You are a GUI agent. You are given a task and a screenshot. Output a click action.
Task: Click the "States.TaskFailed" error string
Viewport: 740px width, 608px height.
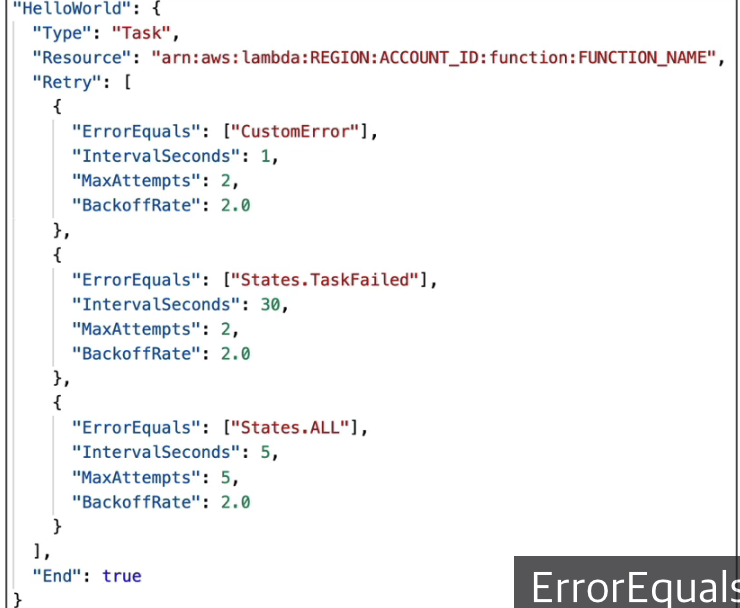[325, 280]
